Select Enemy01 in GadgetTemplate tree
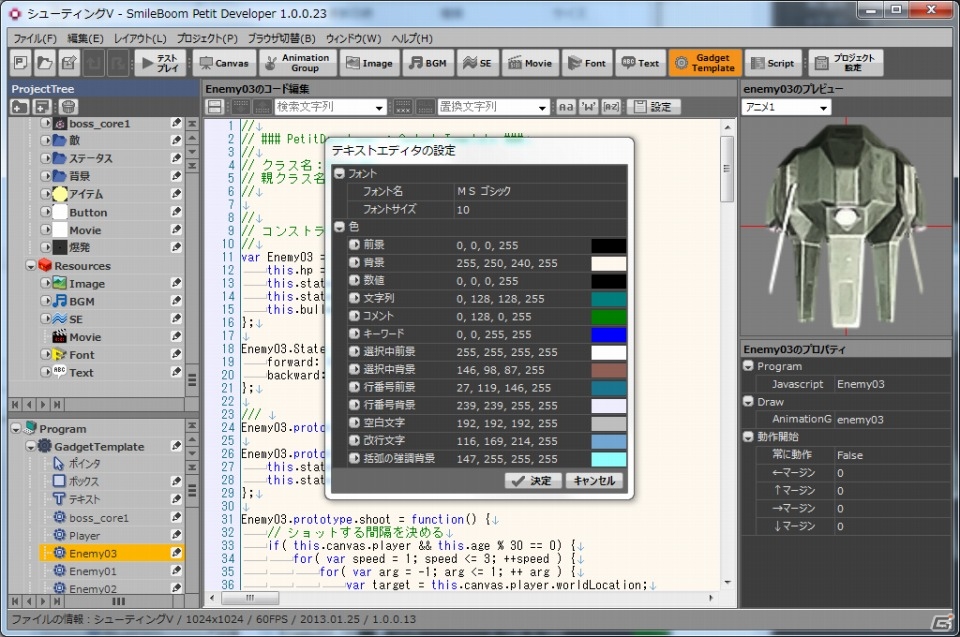The width and height of the screenshot is (960, 637). point(92,571)
